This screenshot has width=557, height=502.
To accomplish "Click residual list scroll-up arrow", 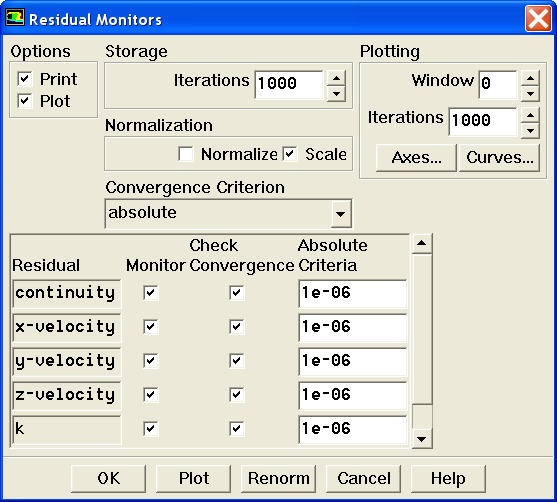I will point(422,243).
